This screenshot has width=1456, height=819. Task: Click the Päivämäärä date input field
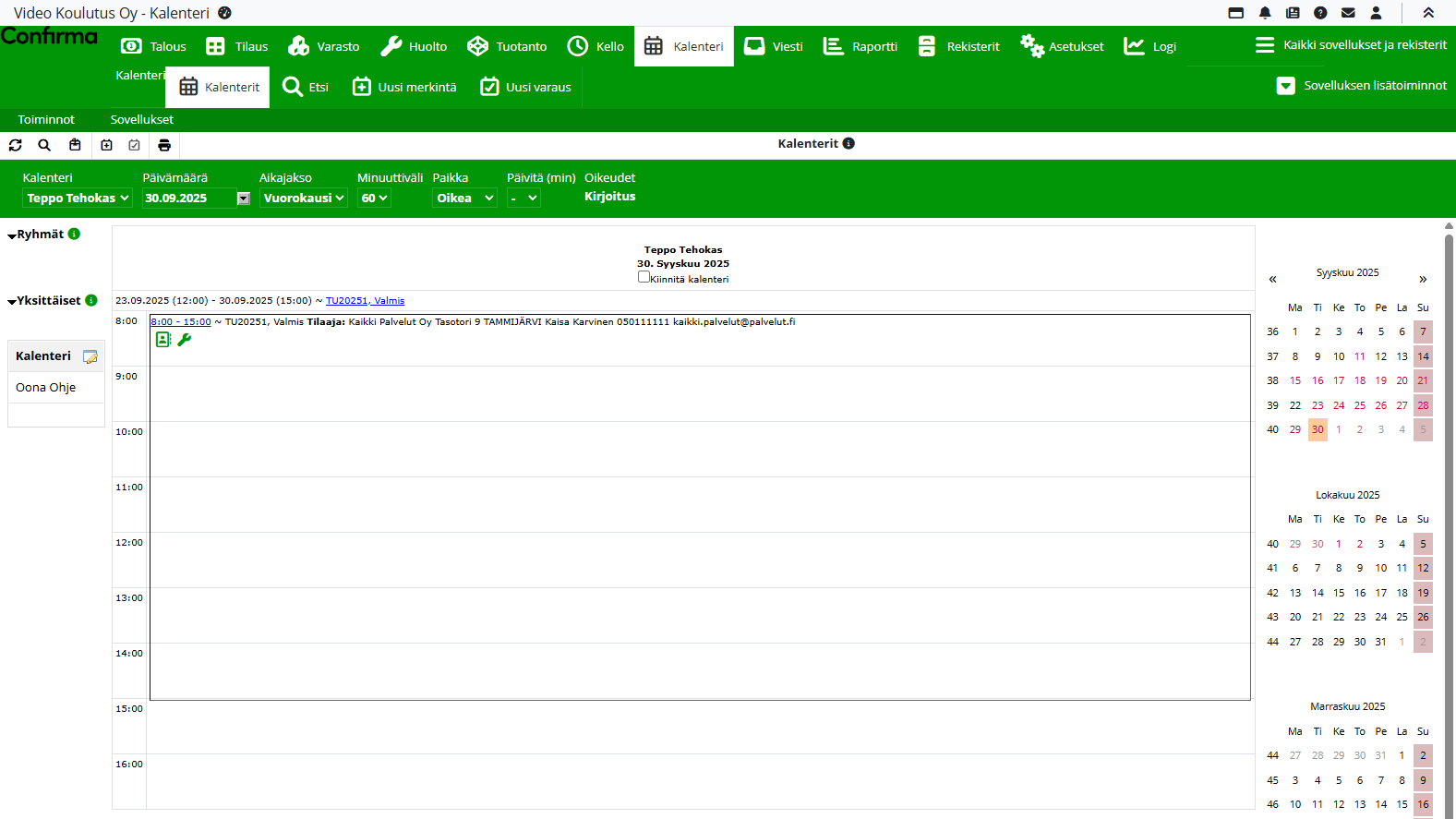click(188, 199)
